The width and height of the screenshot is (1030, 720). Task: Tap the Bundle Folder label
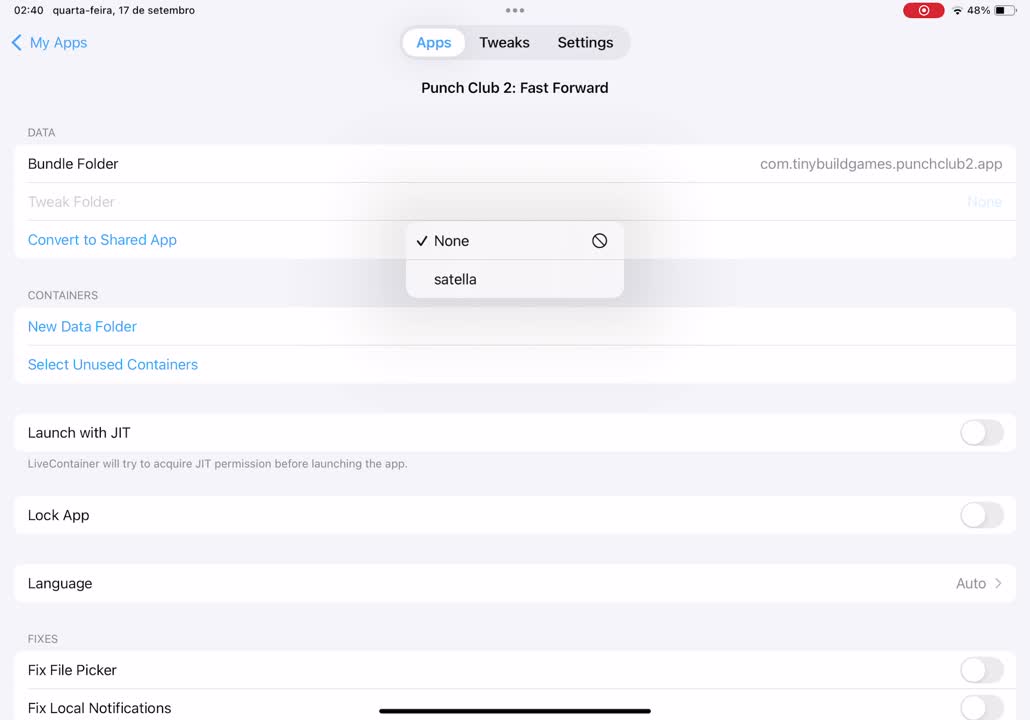click(73, 164)
